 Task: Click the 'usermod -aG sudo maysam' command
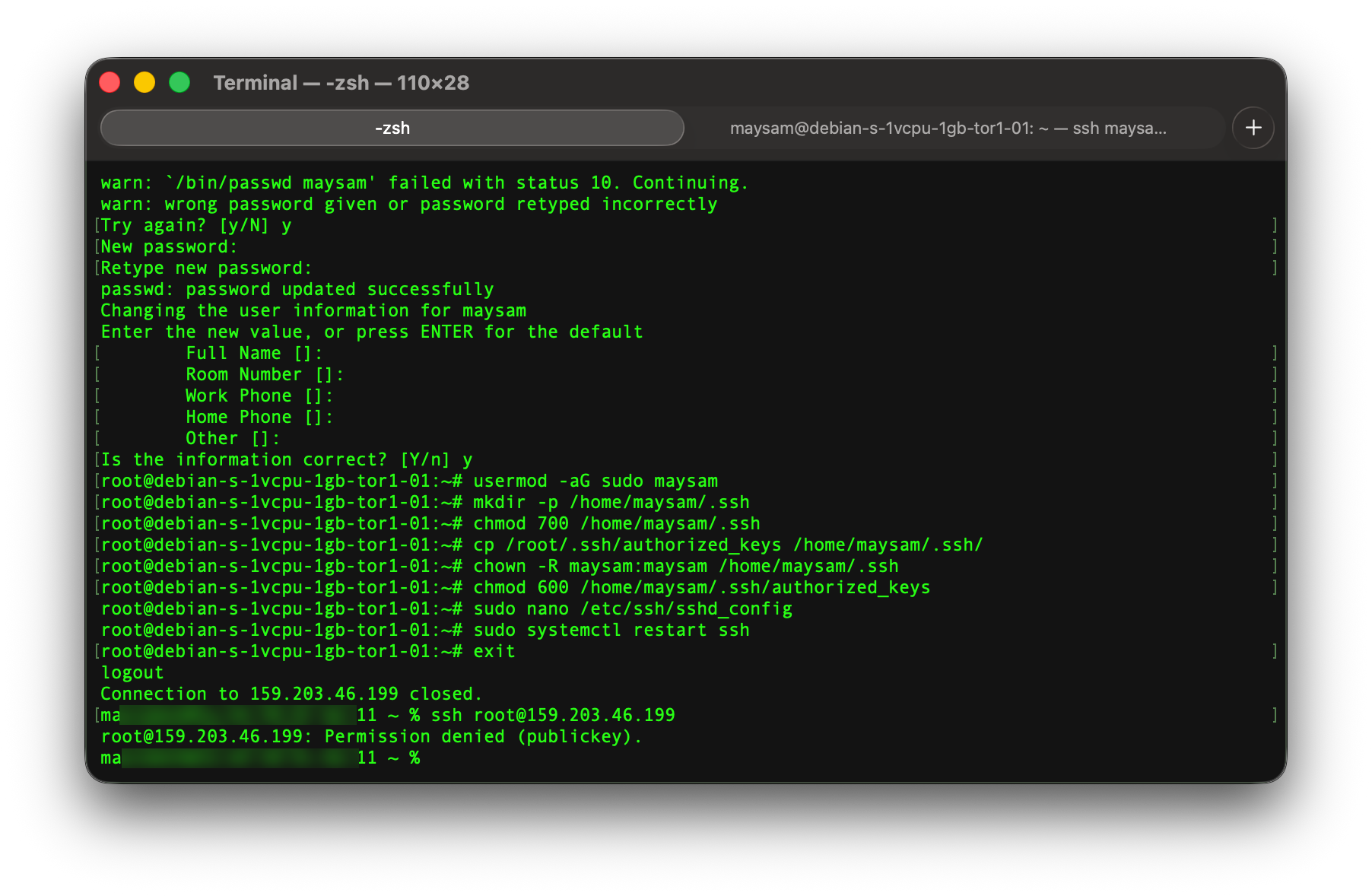pos(595,481)
